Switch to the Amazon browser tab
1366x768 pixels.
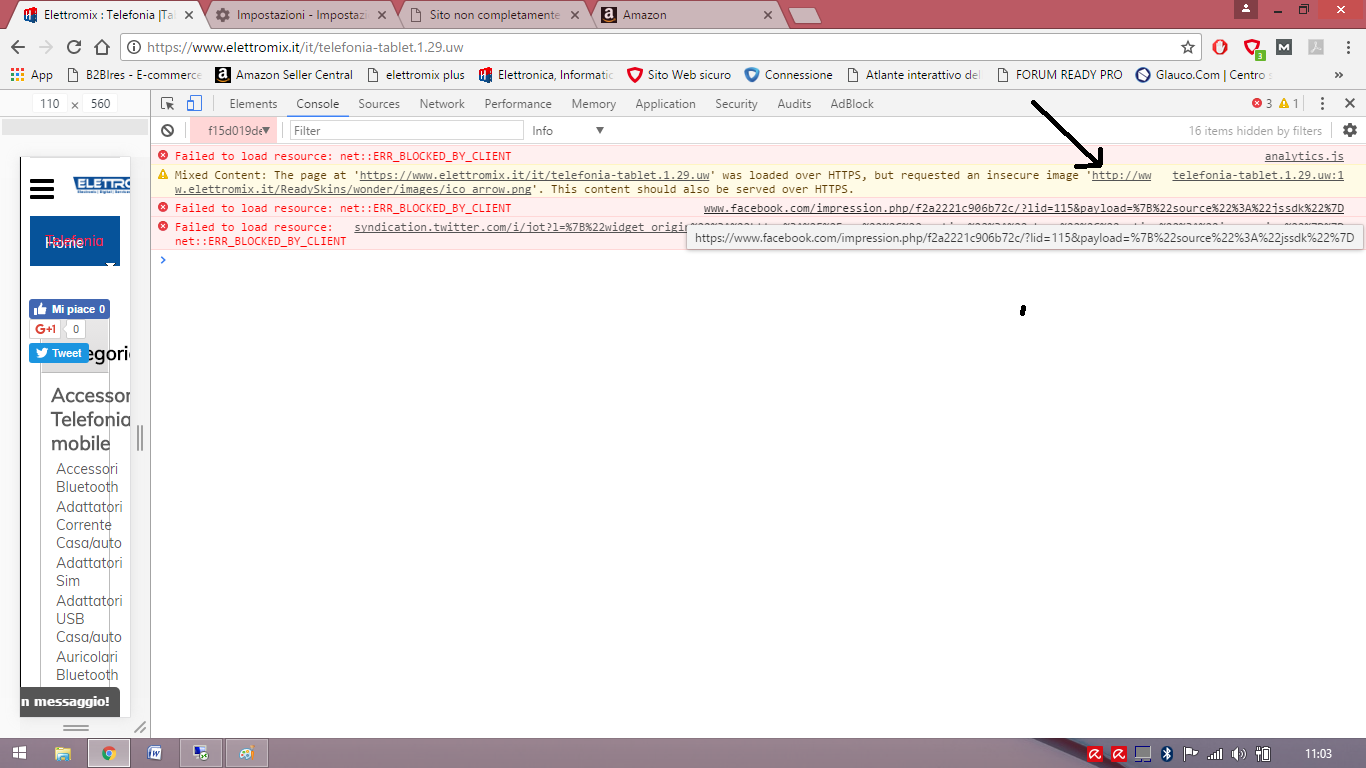pyautogui.click(x=688, y=15)
